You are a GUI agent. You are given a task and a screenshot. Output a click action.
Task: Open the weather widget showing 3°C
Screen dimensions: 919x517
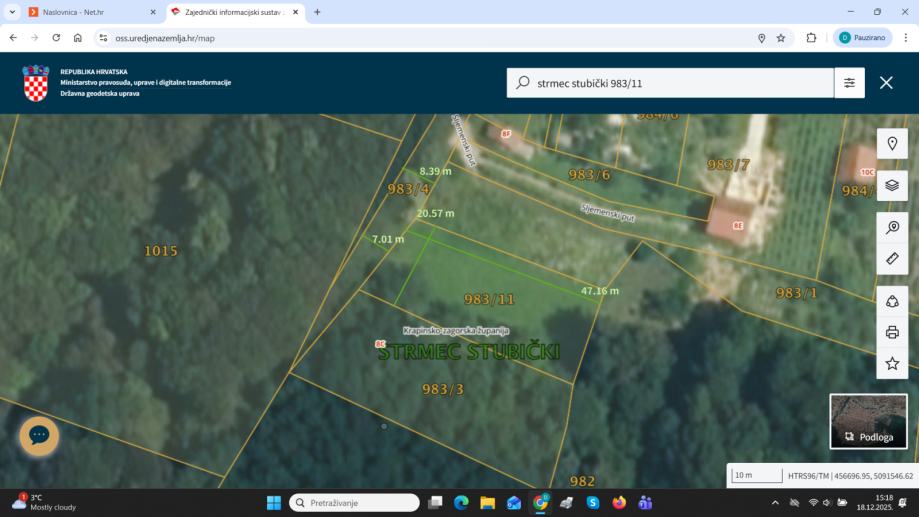[45, 502]
